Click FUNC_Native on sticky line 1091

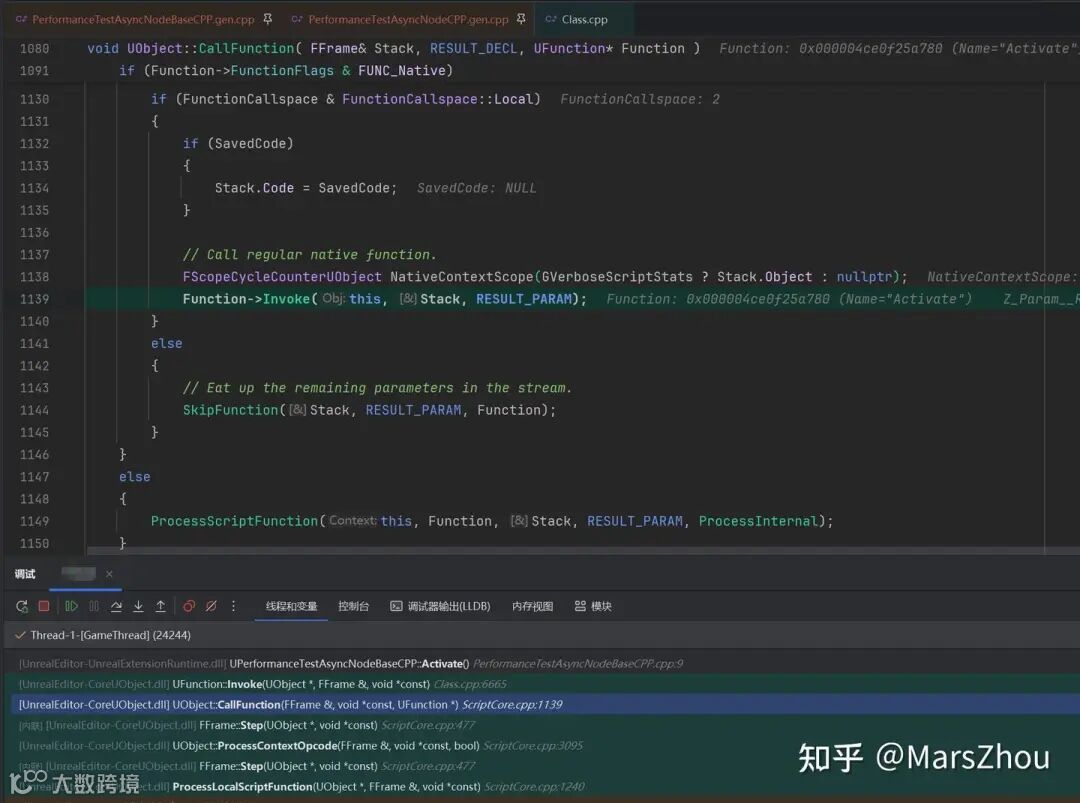pos(402,70)
